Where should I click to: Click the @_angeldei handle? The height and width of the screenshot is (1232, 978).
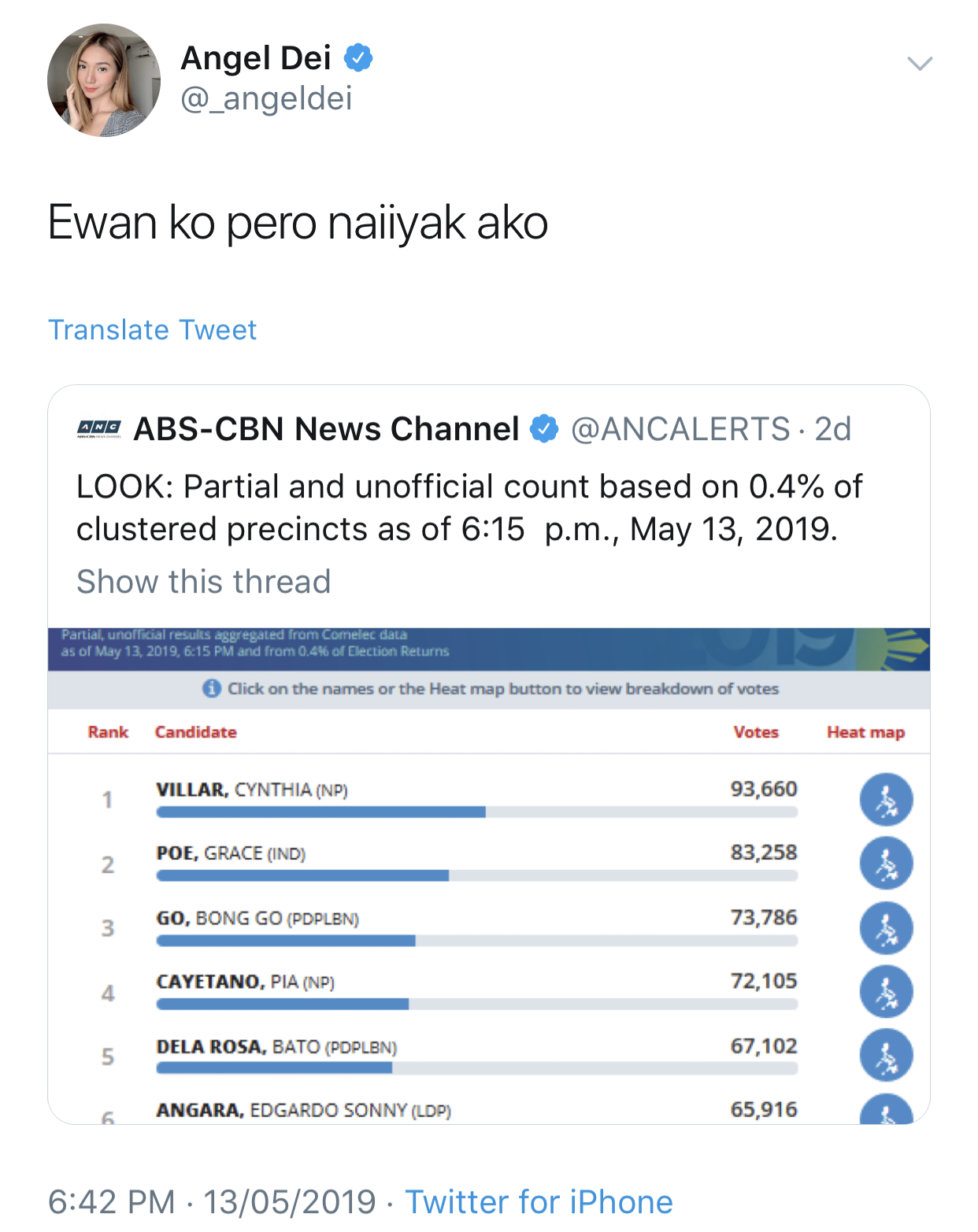point(266,99)
